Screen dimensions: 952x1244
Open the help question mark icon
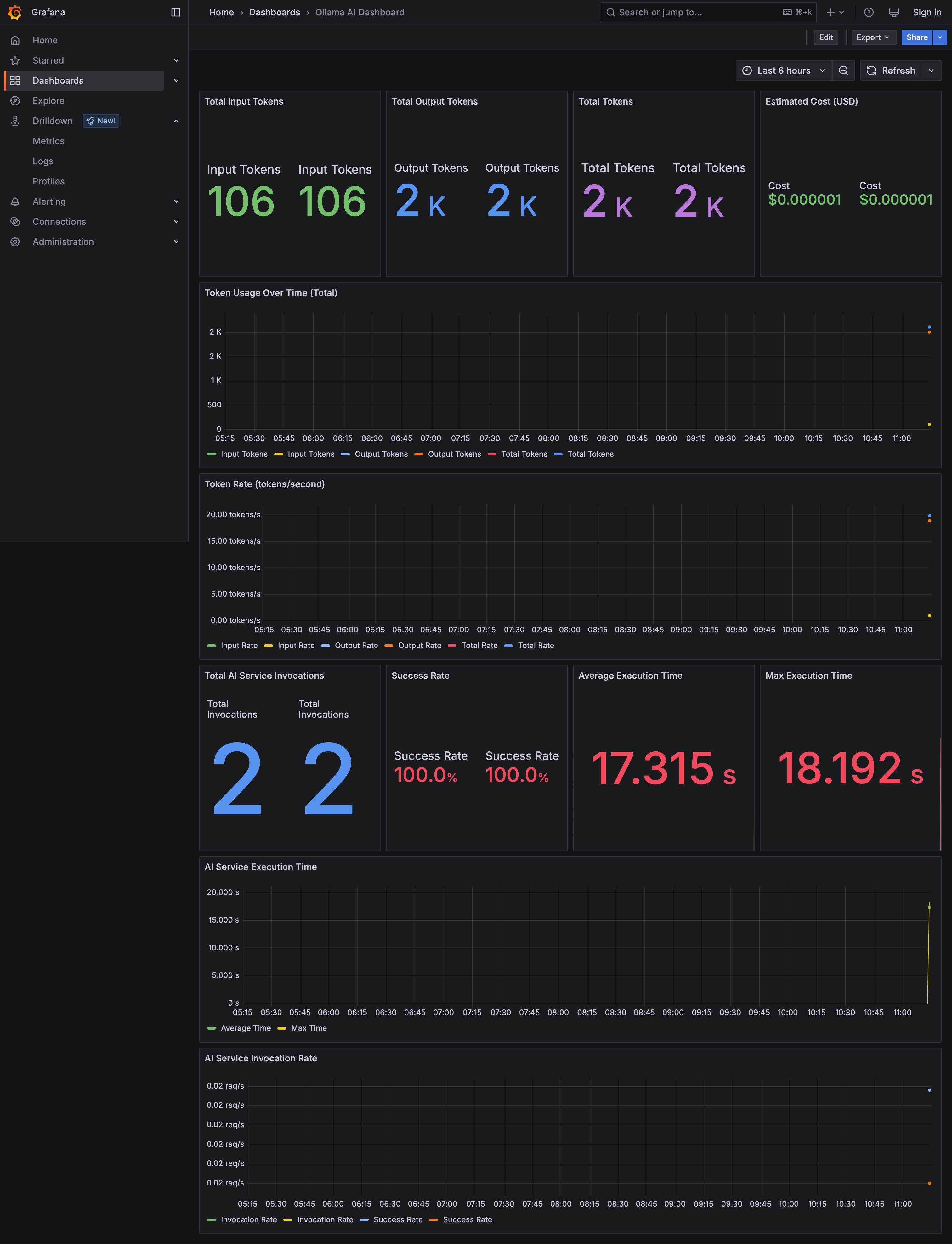869,12
